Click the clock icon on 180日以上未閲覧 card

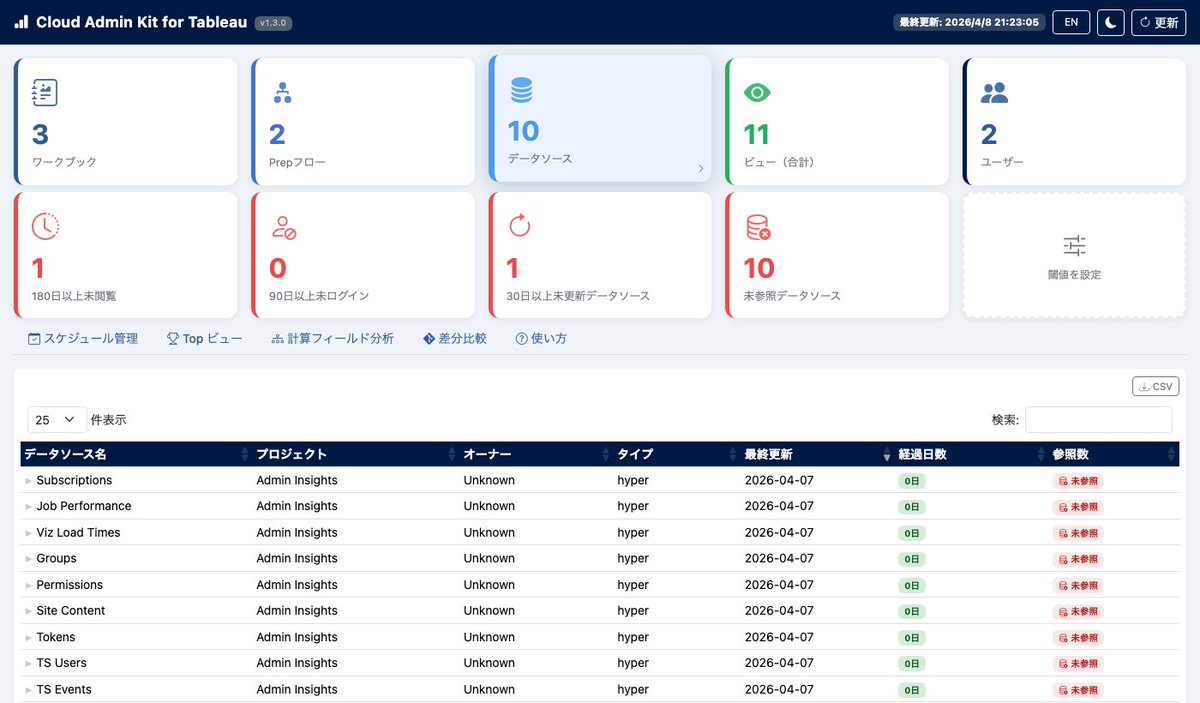pyautogui.click(x=45, y=227)
